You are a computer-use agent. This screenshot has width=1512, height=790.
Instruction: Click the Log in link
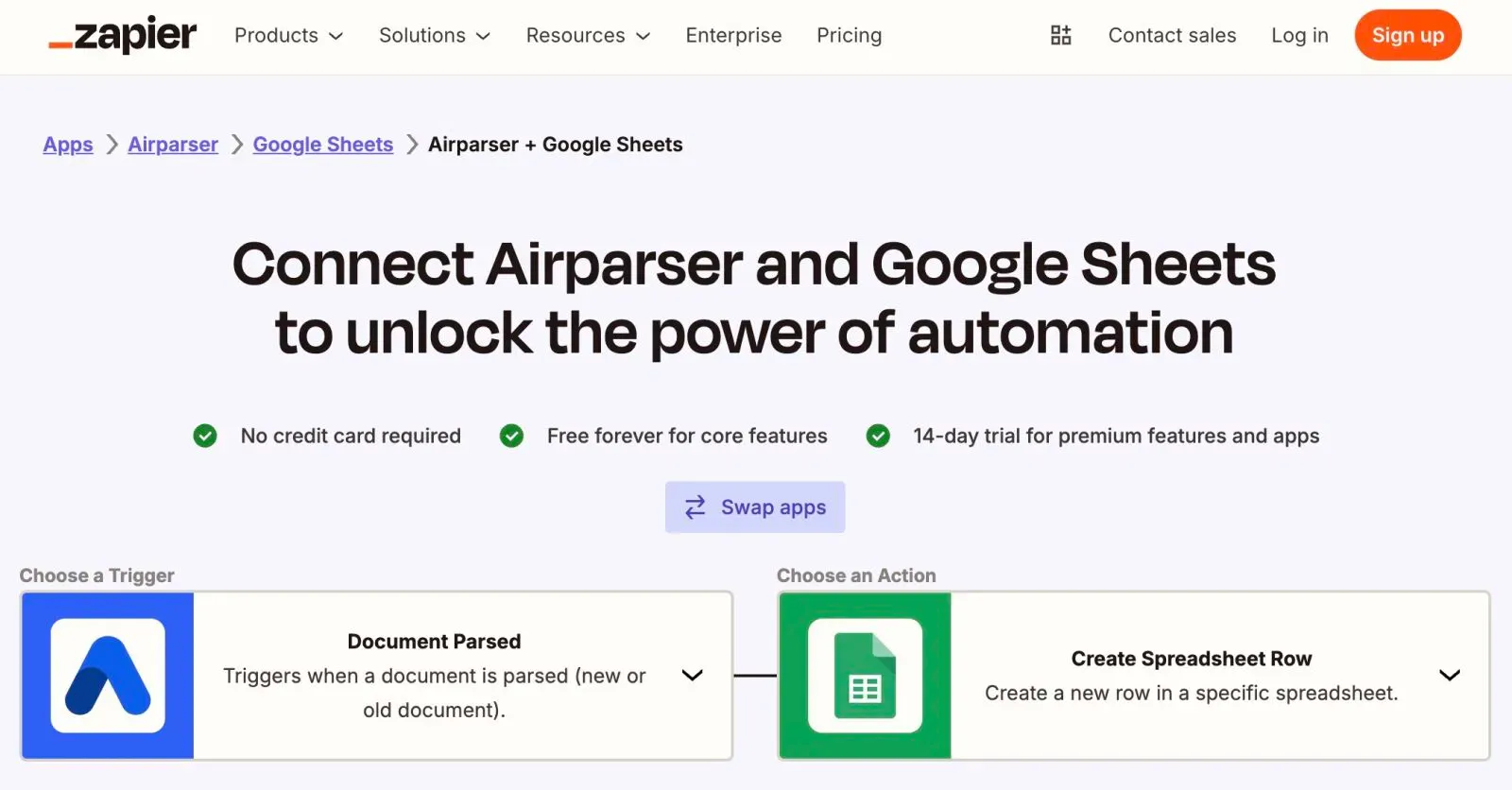click(x=1299, y=36)
